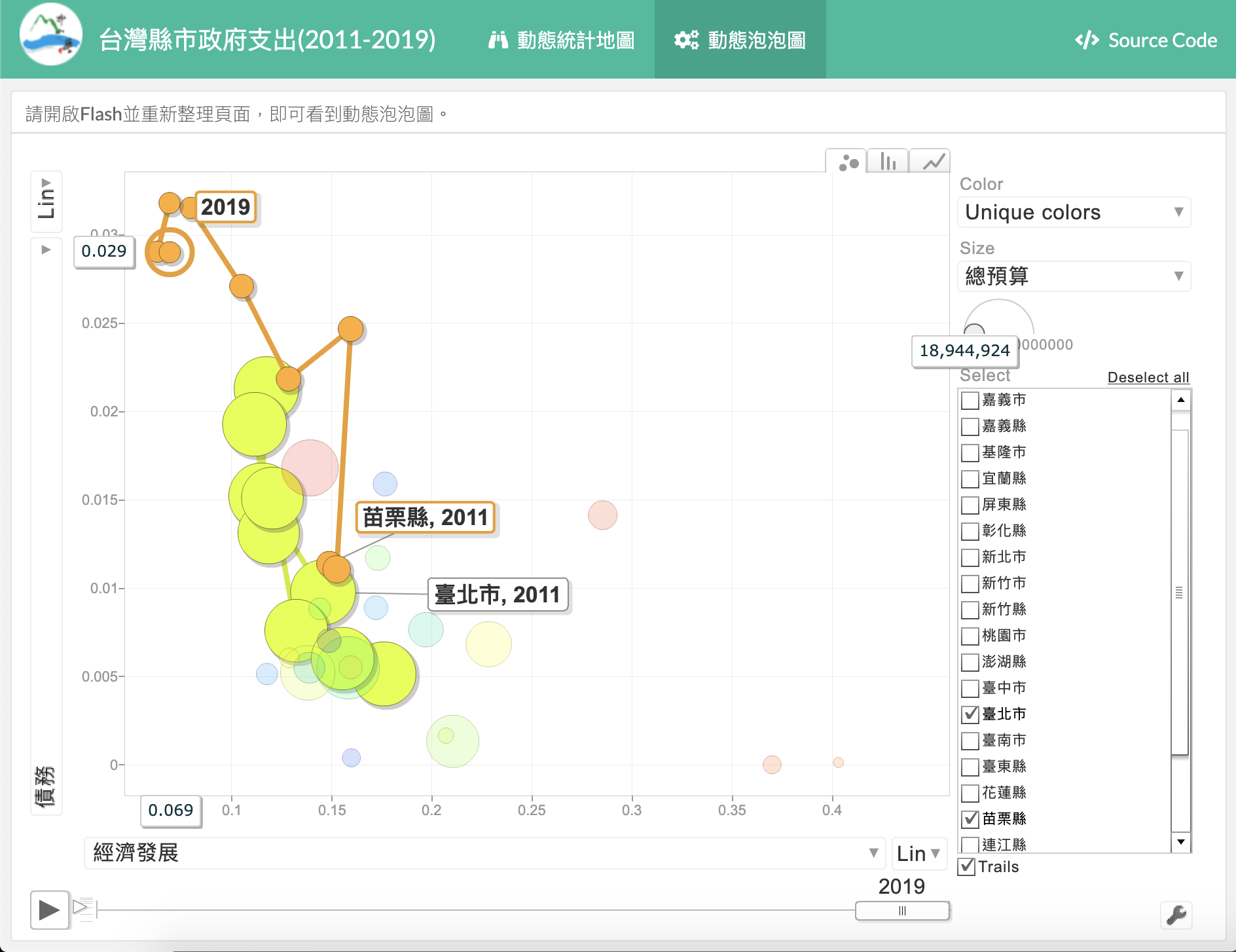Switch to bubble chart view tab
The image size is (1236, 952).
pyautogui.click(x=848, y=162)
